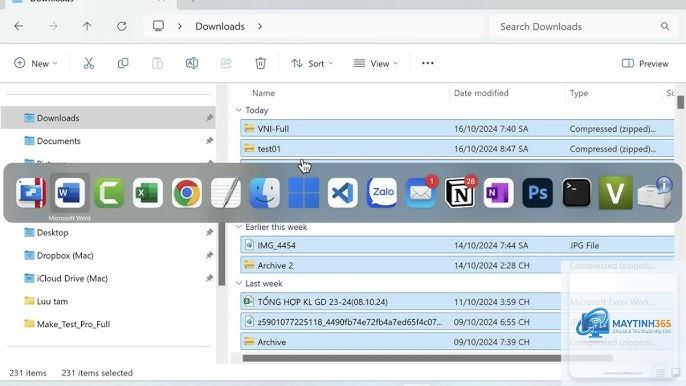Switch to Photoshop in app switcher
This screenshot has width=686, height=386.
(x=538, y=193)
